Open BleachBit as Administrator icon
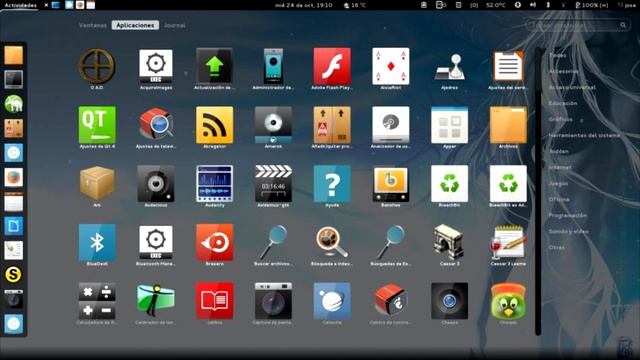The width and height of the screenshot is (640, 360). click(x=508, y=184)
